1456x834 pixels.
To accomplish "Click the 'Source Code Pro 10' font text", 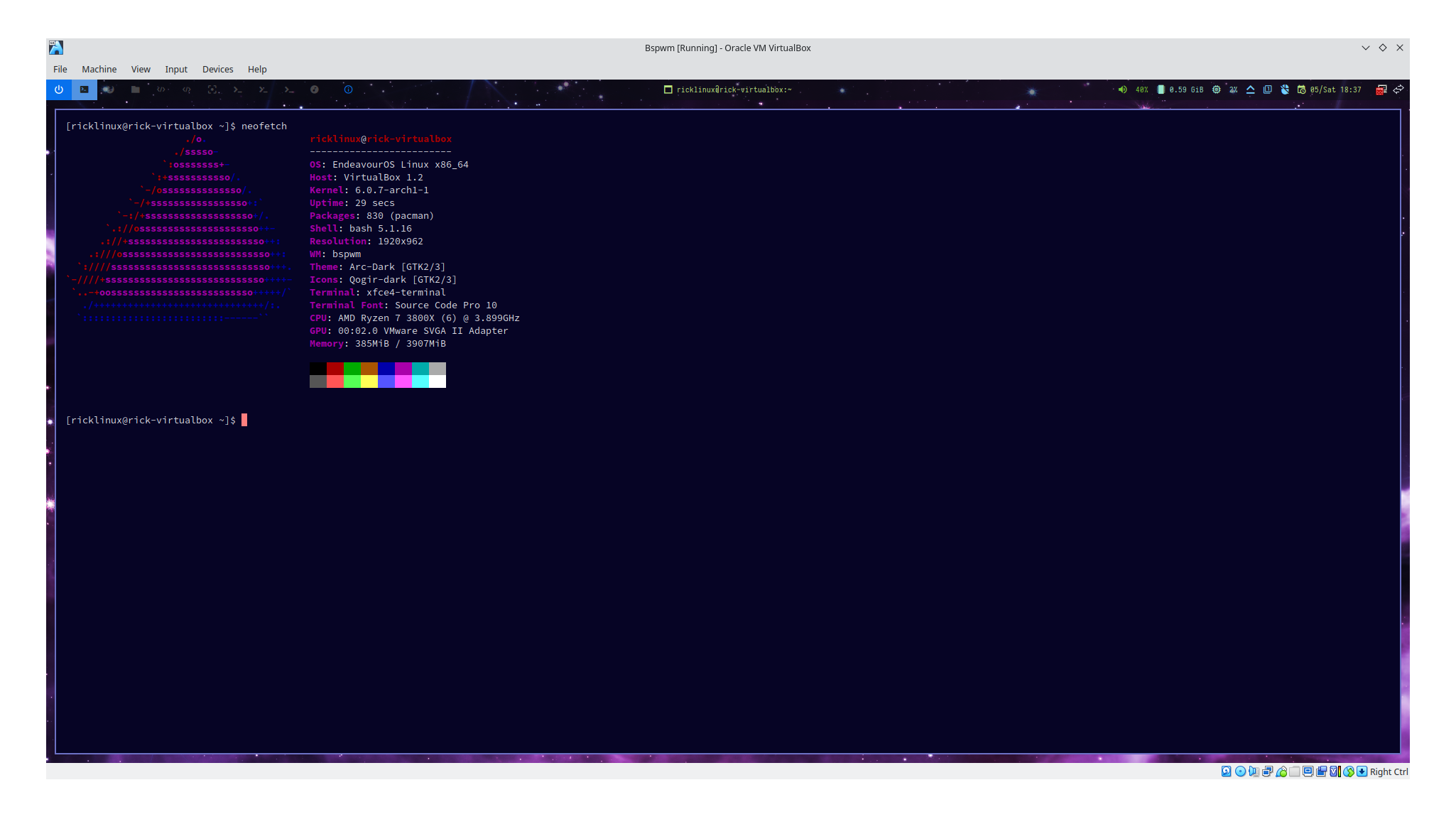I will pyautogui.click(x=446, y=305).
